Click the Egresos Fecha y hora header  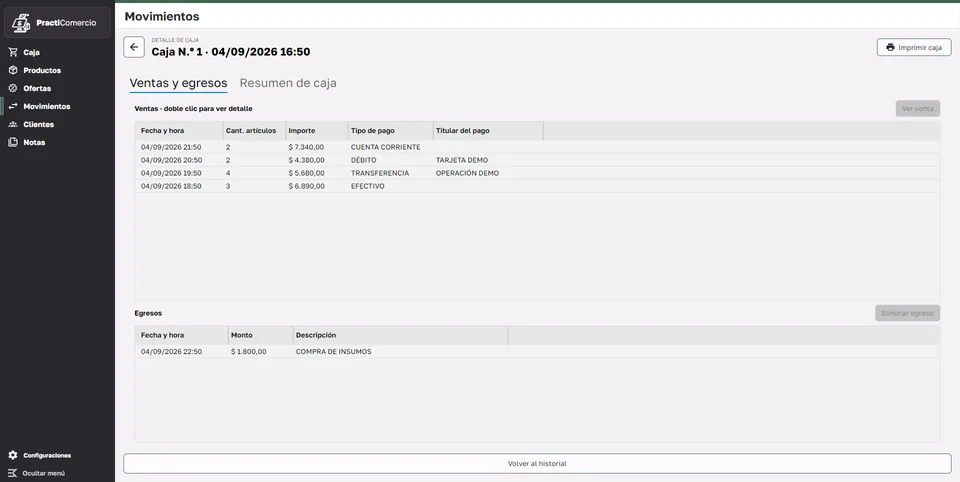pyautogui.click(x=181, y=335)
